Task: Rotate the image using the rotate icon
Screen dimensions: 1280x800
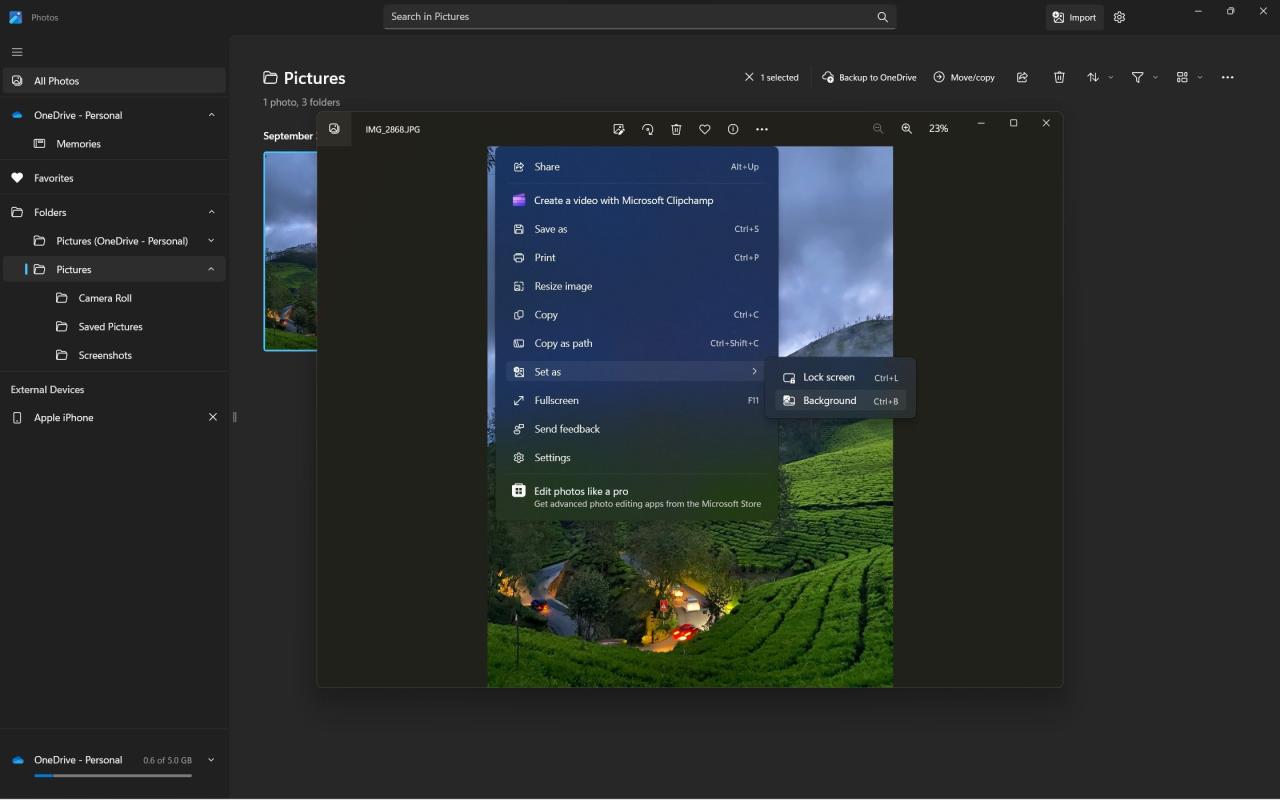Action: pos(648,129)
